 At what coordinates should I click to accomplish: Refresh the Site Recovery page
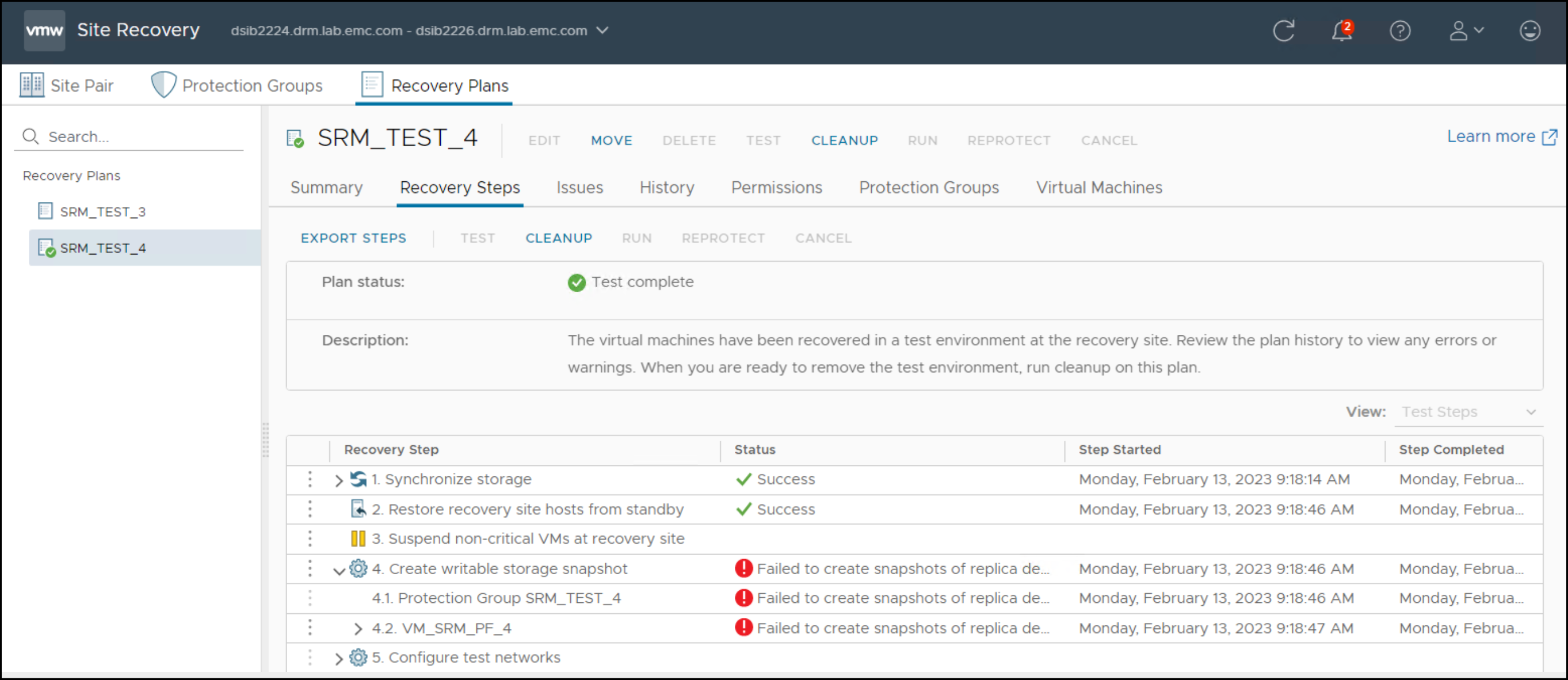1284,30
